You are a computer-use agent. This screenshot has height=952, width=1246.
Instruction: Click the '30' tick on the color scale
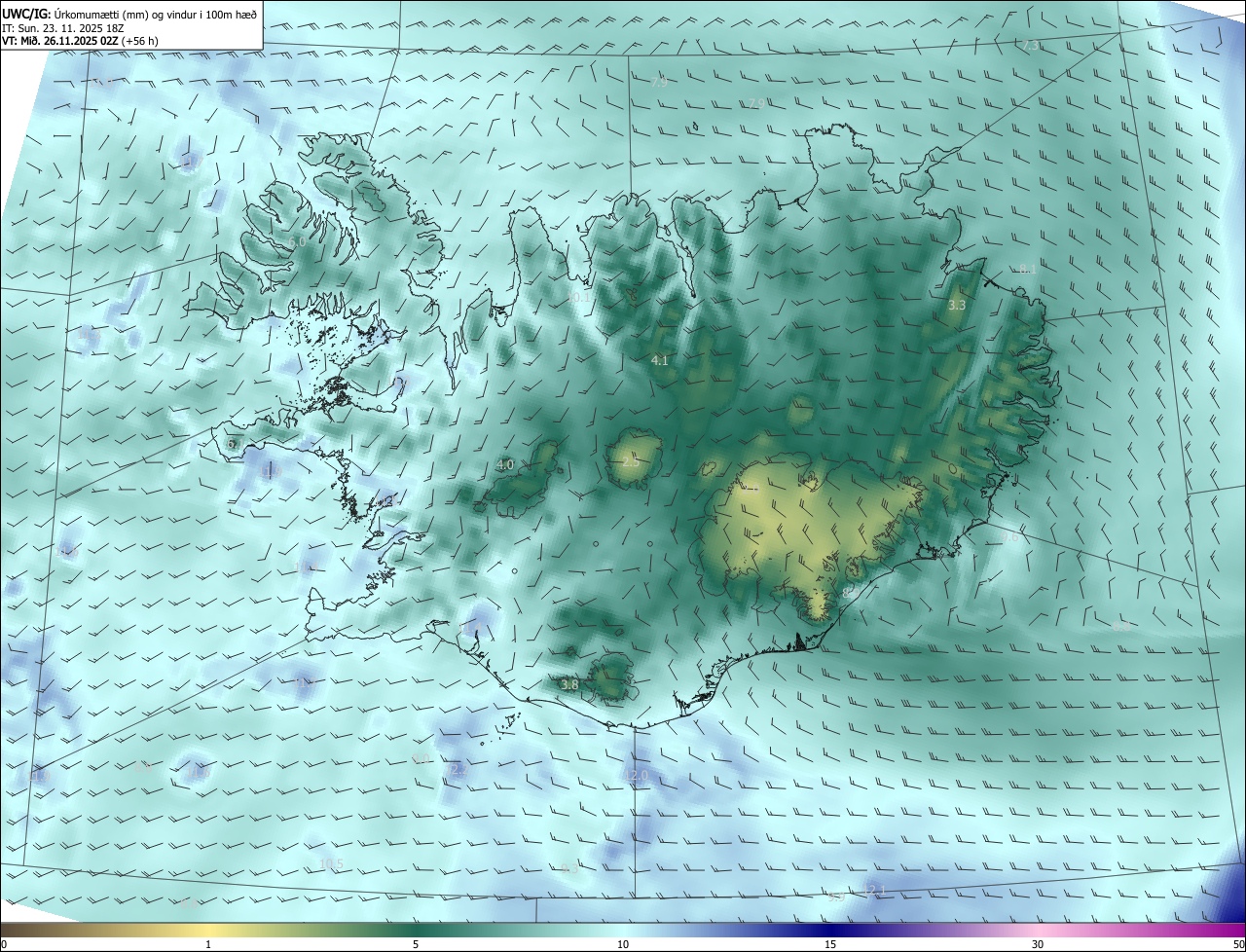(1038, 944)
